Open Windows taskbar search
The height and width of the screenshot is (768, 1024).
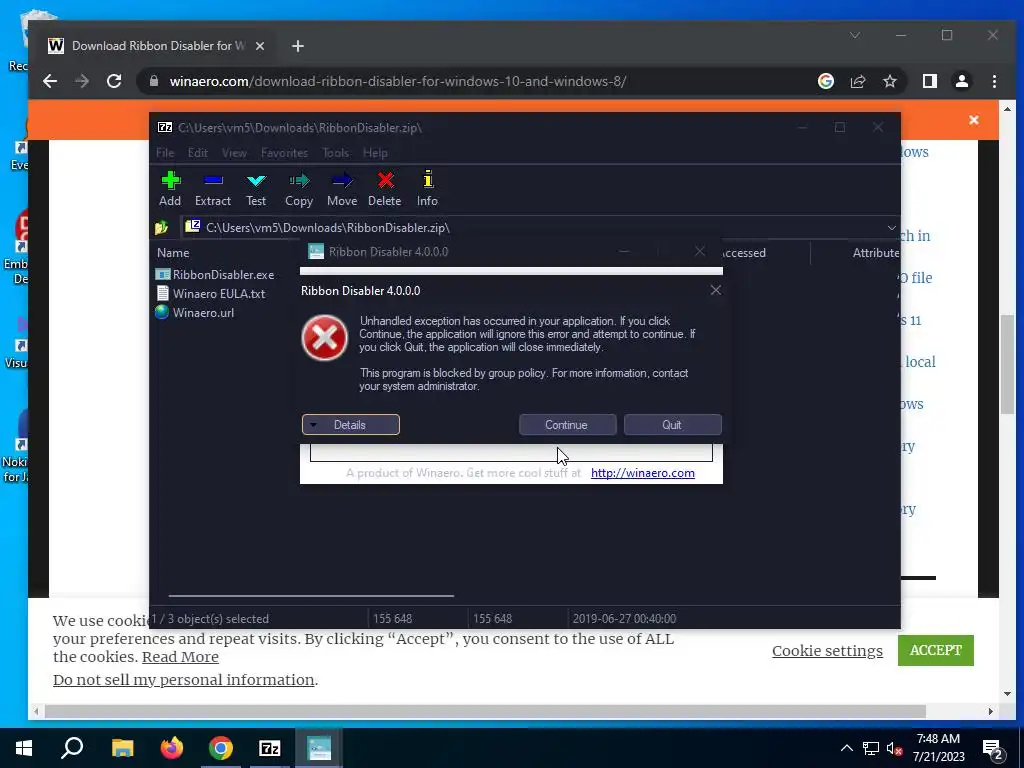point(72,748)
